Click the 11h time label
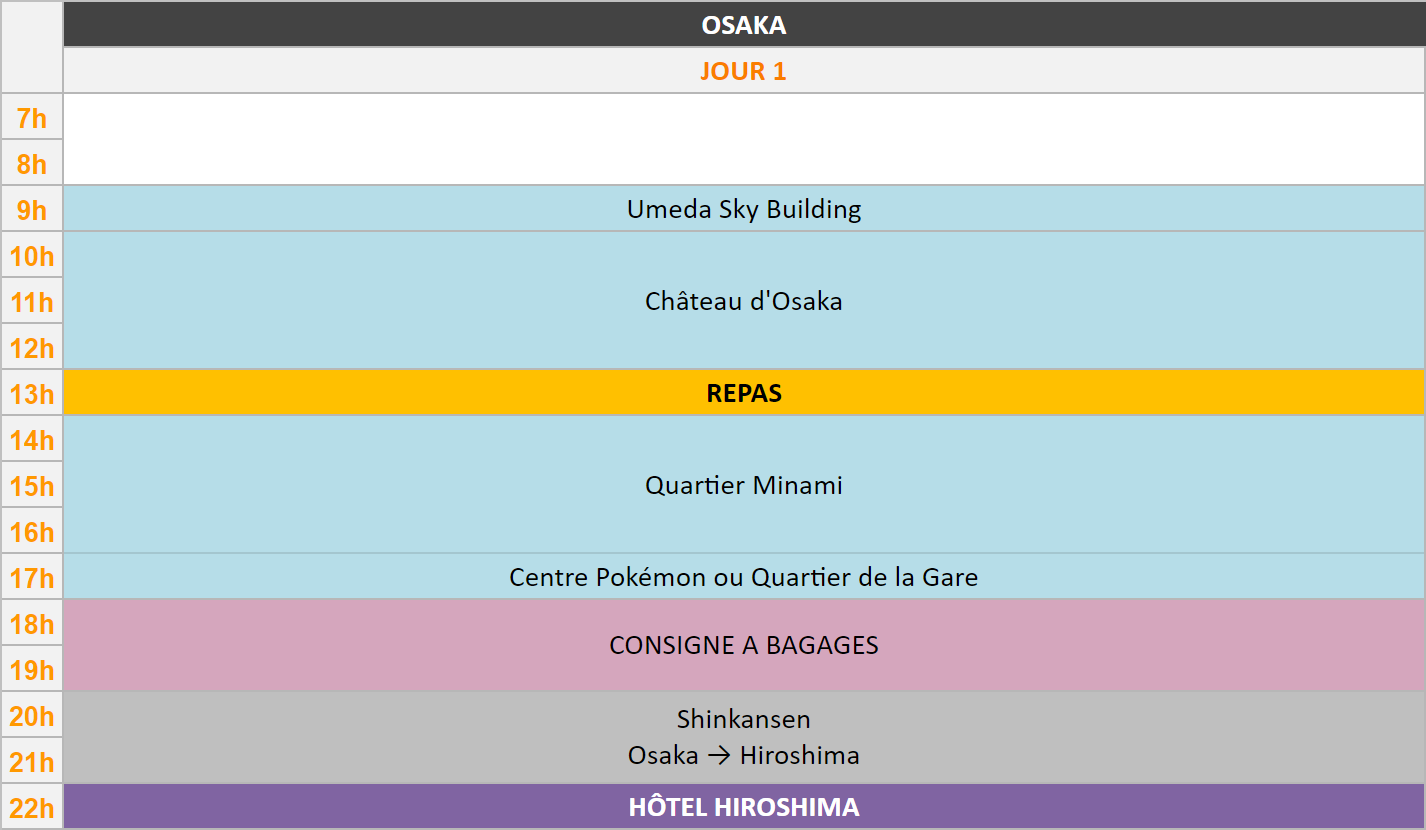Viewport: 1426px width, 830px height. coord(32,302)
